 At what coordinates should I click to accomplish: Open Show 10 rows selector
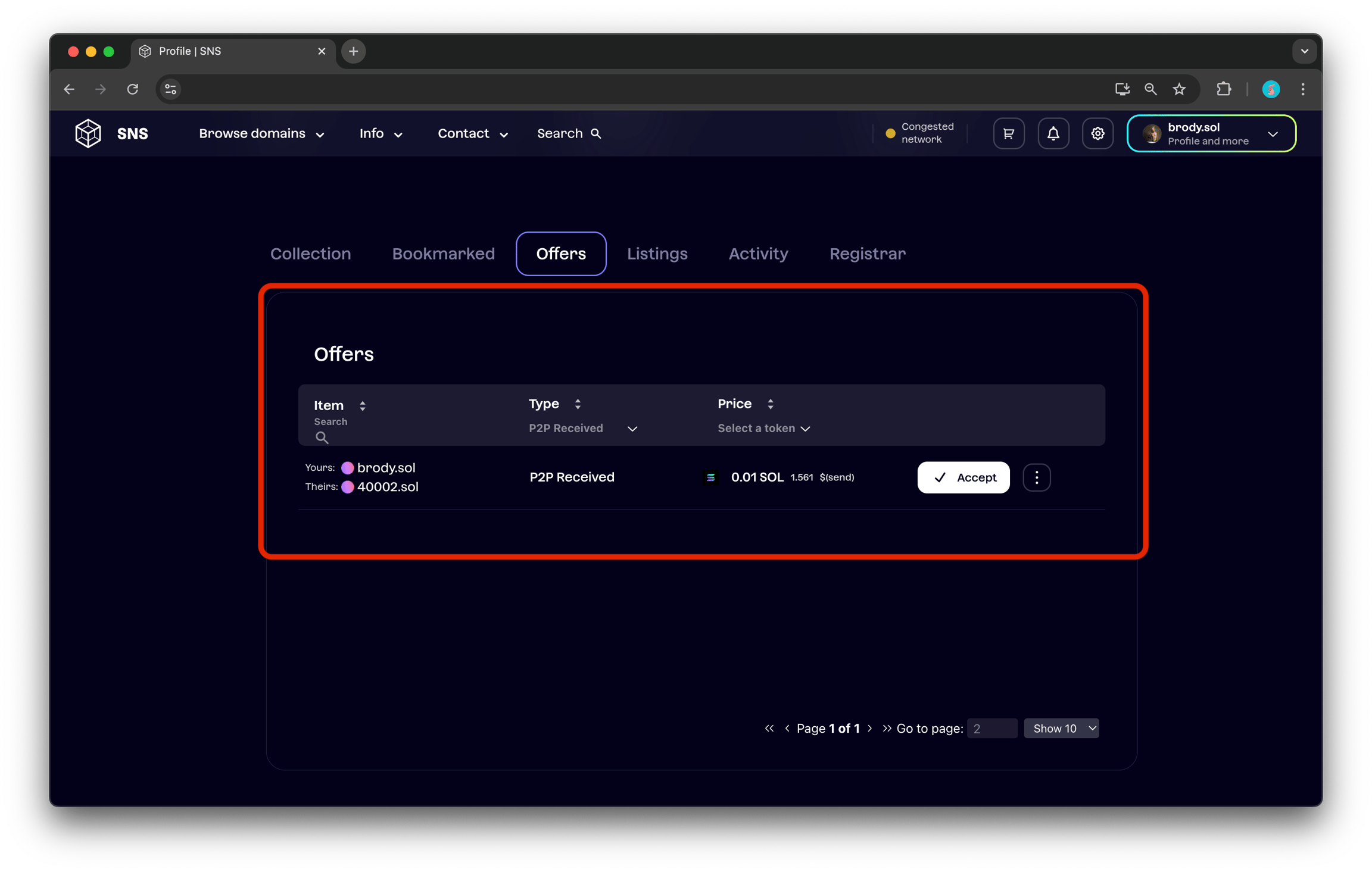1061,728
